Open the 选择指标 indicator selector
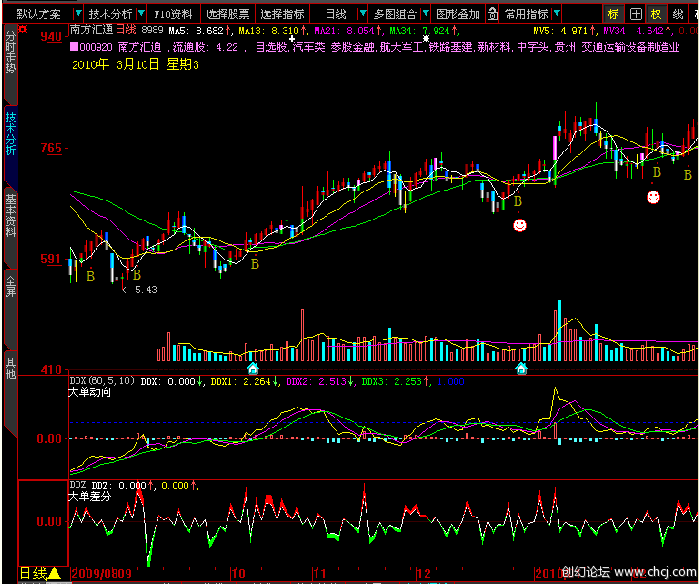Viewport: 700px width, 584px height. point(282,14)
